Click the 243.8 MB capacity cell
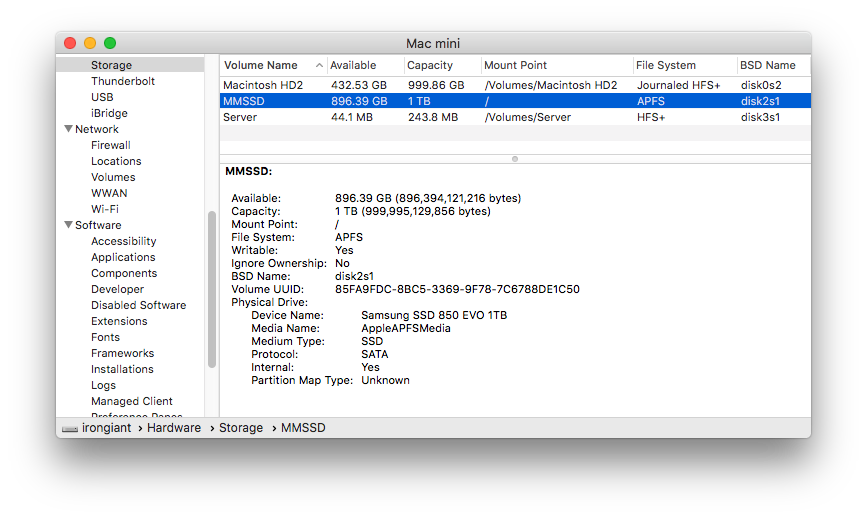Viewport: 867px width, 518px height. tap(433, 117)
